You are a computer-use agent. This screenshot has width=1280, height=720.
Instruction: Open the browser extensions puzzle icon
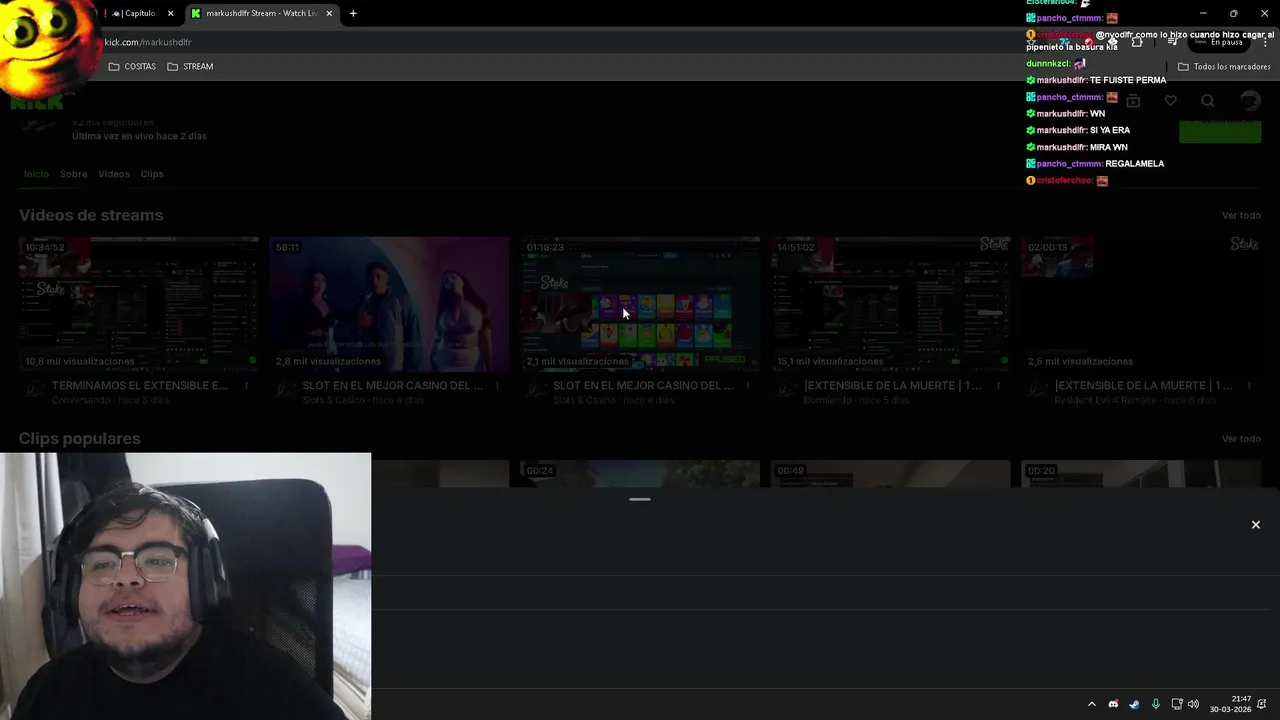[x=1137, y=42]
